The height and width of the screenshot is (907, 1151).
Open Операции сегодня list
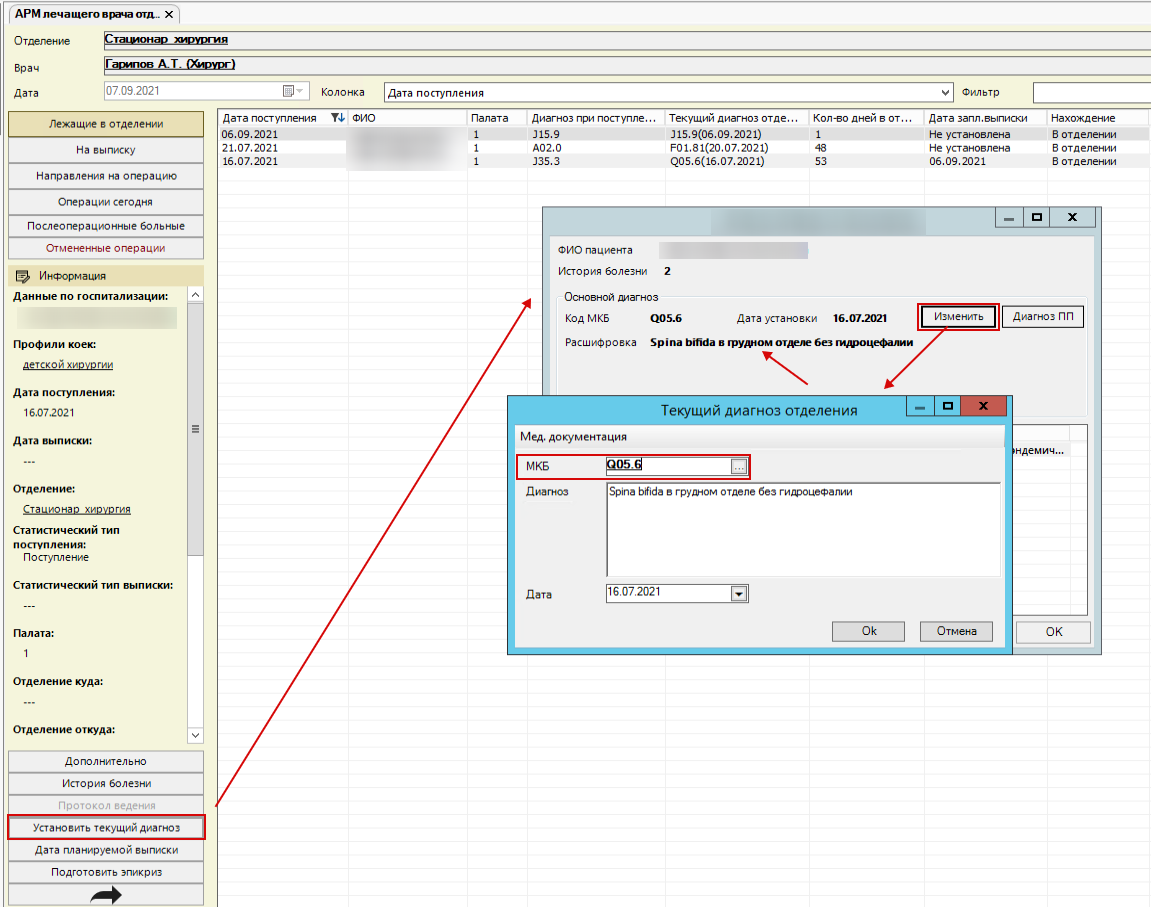[106, 202]
